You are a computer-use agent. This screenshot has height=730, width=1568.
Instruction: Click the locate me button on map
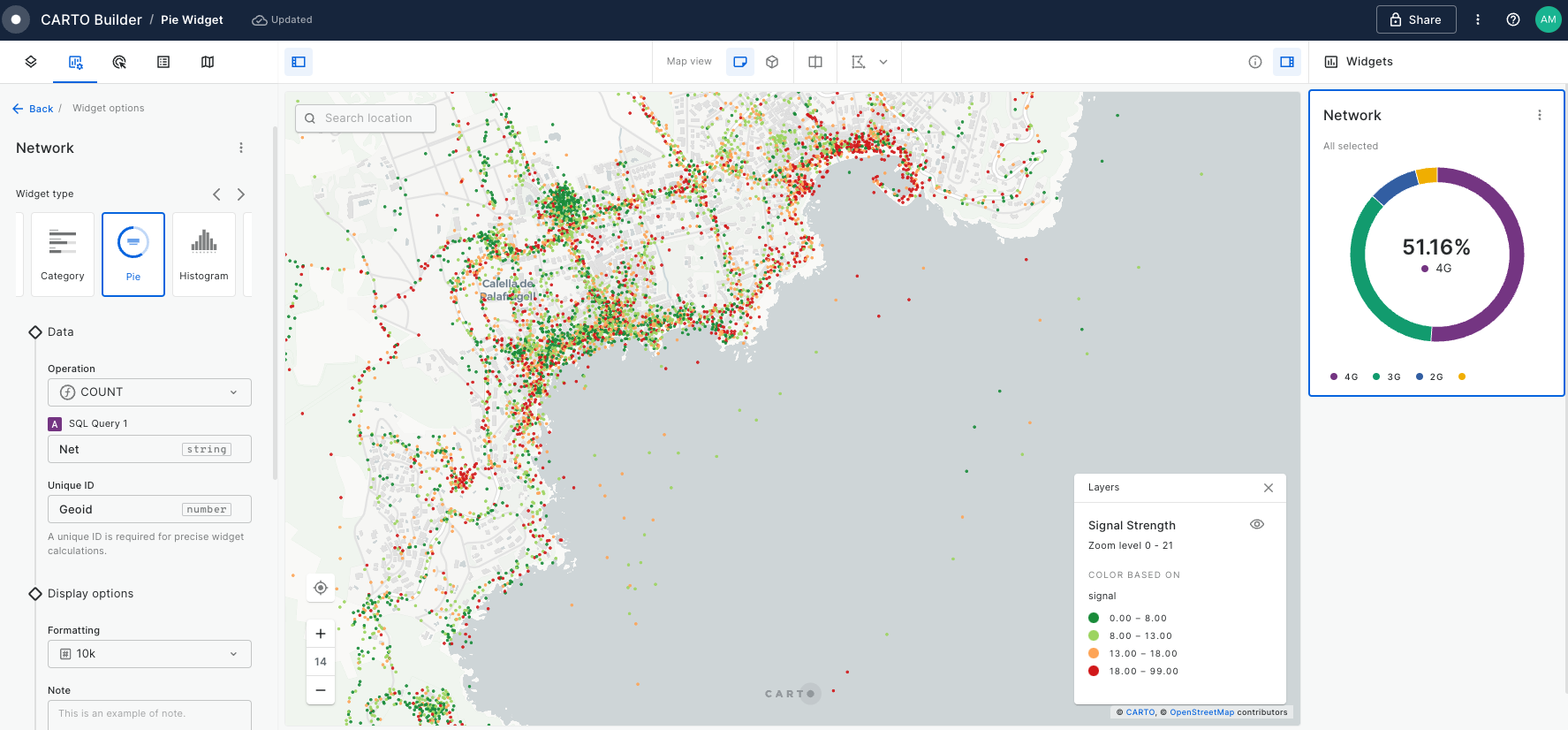coord(321,588)
